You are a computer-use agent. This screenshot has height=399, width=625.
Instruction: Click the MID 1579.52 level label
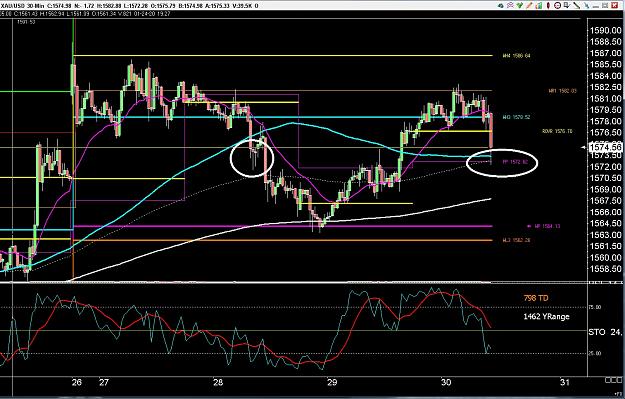coord(516,117)
